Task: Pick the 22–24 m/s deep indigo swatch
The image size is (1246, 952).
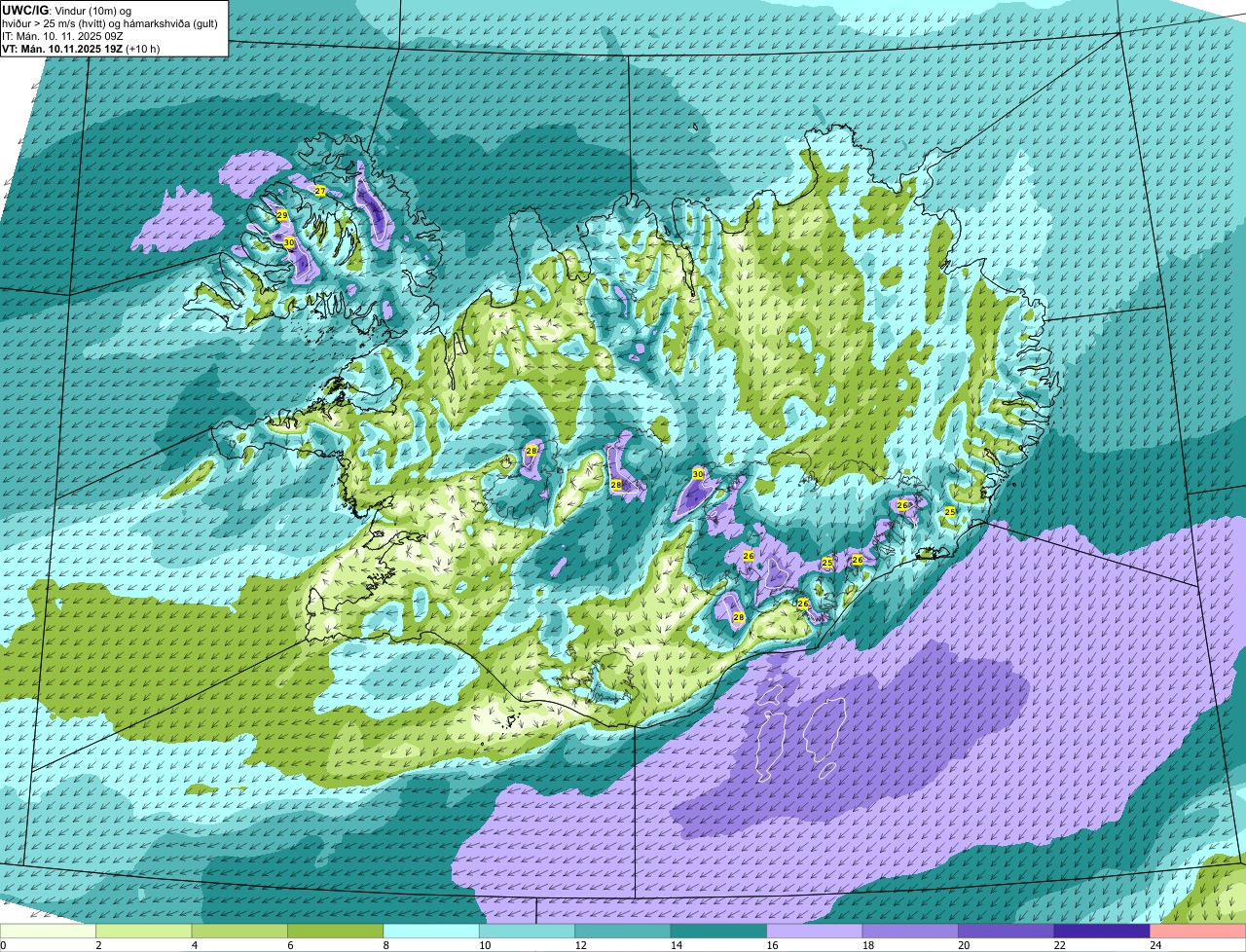Action: coord(1102,931)
